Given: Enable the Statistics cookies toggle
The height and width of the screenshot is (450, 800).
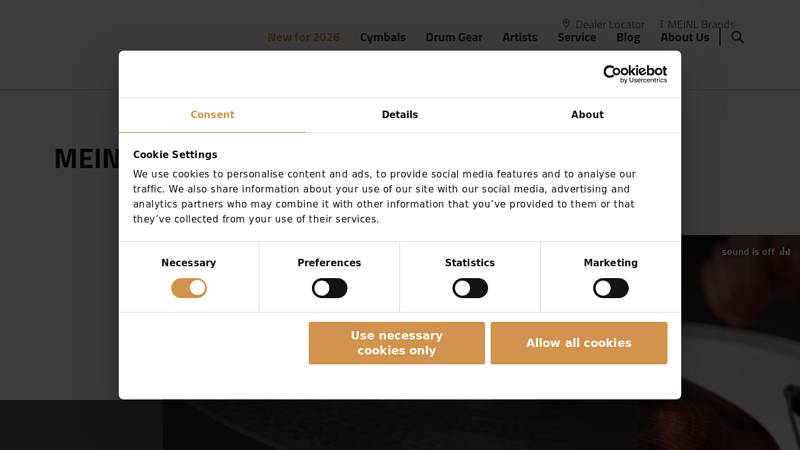Looking at the screenshot, I should point(470,288).
